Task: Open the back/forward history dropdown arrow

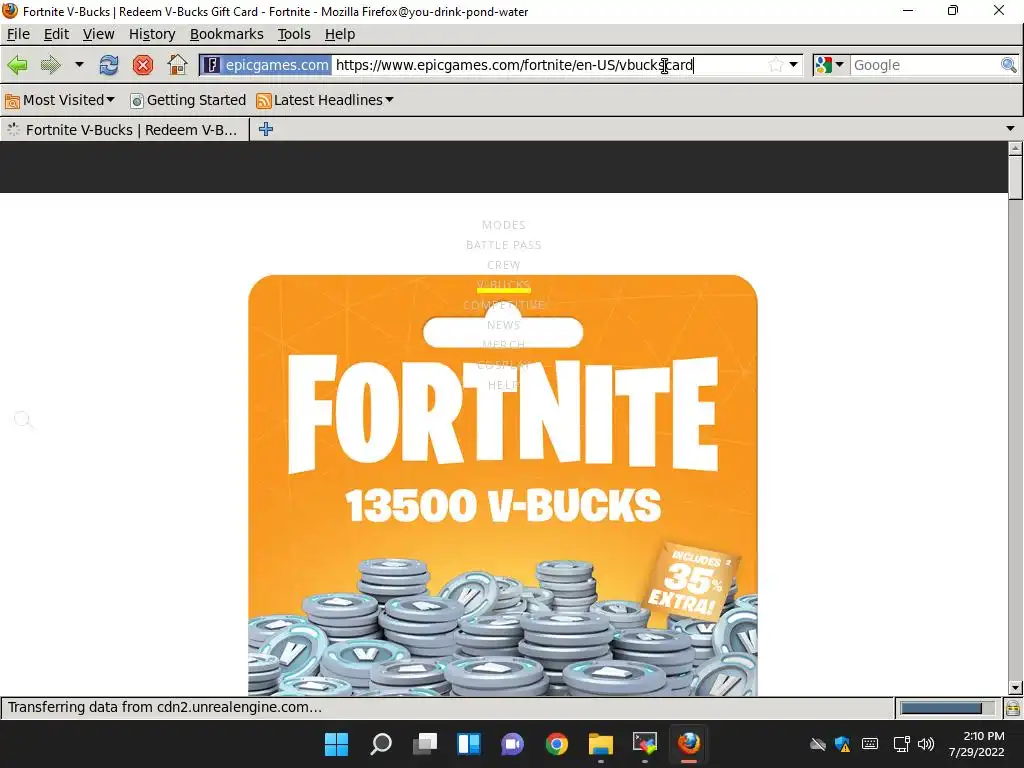Action: tap(79, 65)
